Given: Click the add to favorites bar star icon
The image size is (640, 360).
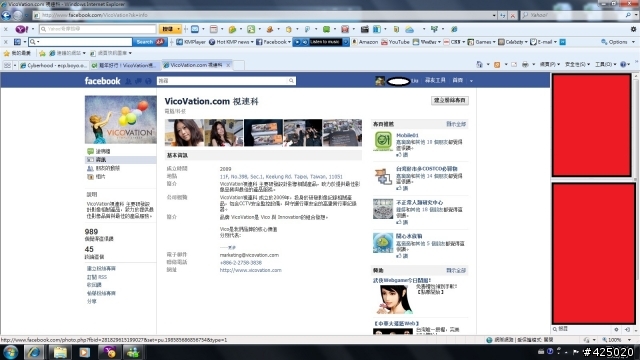Looking at the screenshot, I should pyautogui.click(x=42, y=53).
